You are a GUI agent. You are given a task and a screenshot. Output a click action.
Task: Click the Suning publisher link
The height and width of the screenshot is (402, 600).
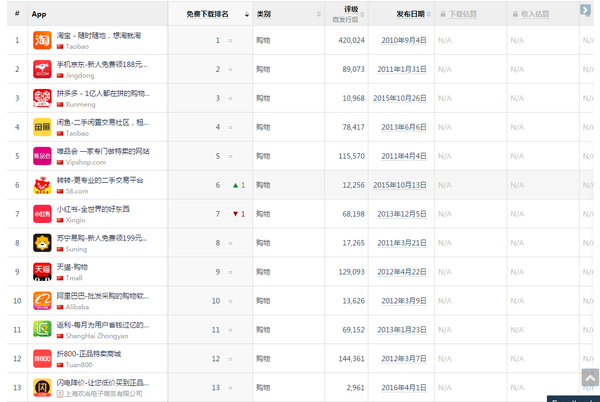(76, 249)
